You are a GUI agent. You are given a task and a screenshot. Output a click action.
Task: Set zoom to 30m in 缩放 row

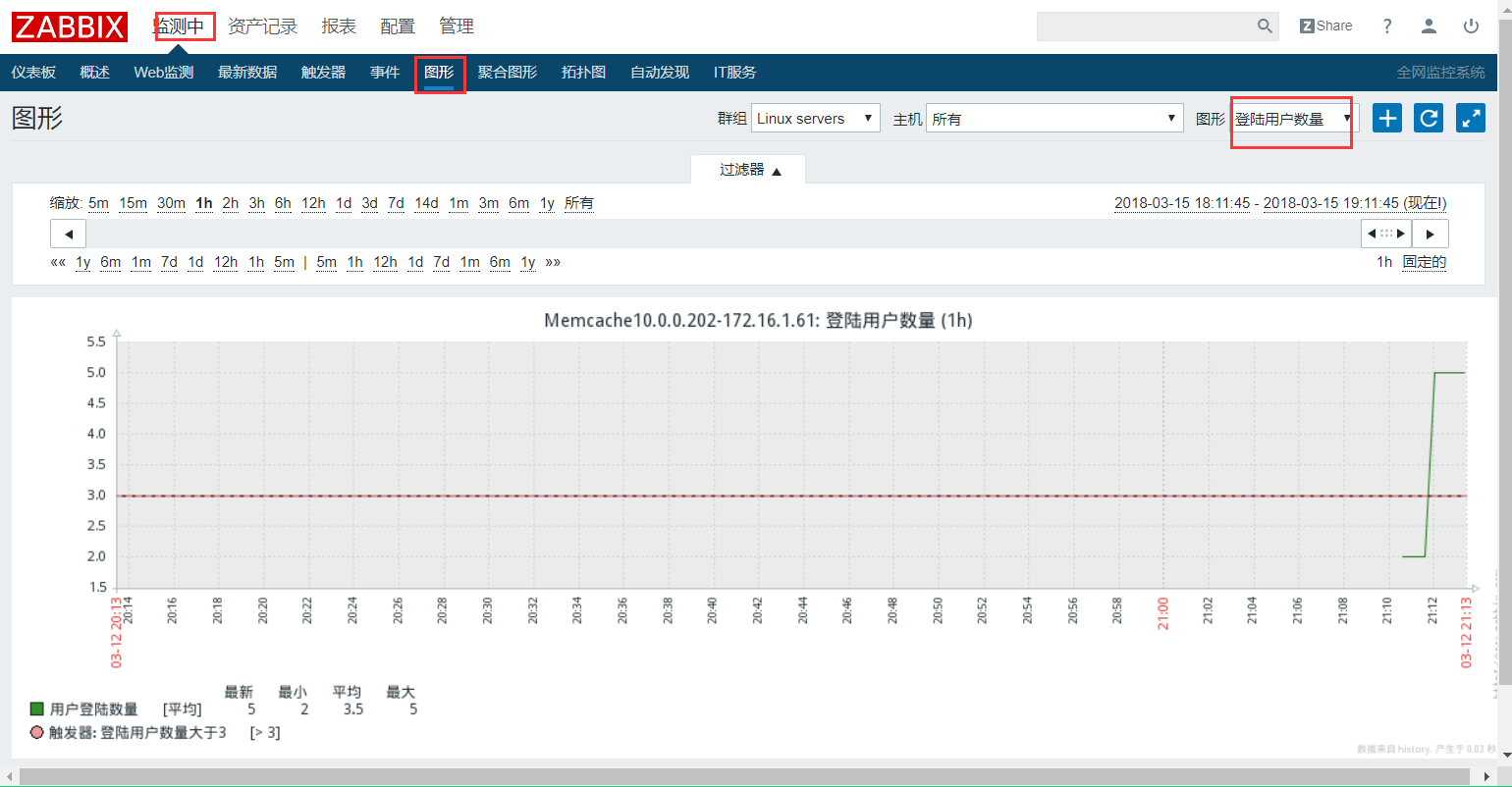point(171,203)
